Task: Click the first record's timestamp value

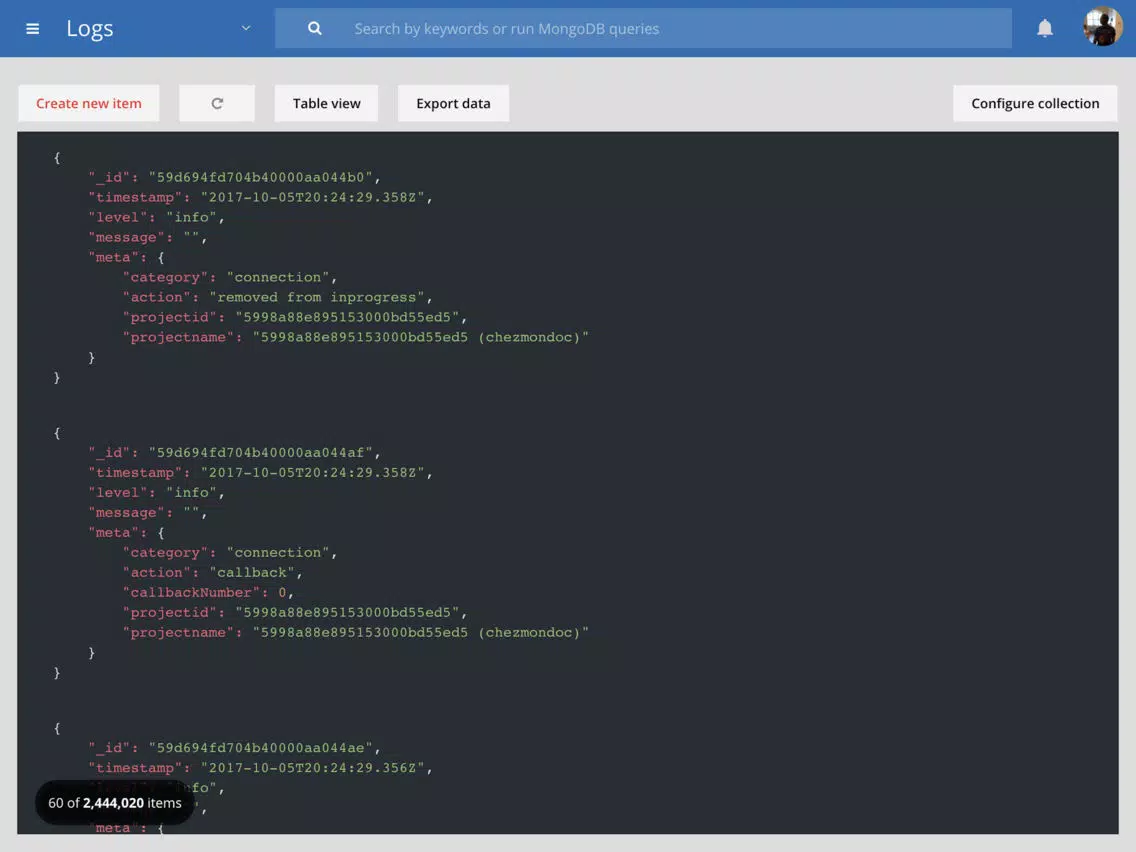Action: coord(312,198)
